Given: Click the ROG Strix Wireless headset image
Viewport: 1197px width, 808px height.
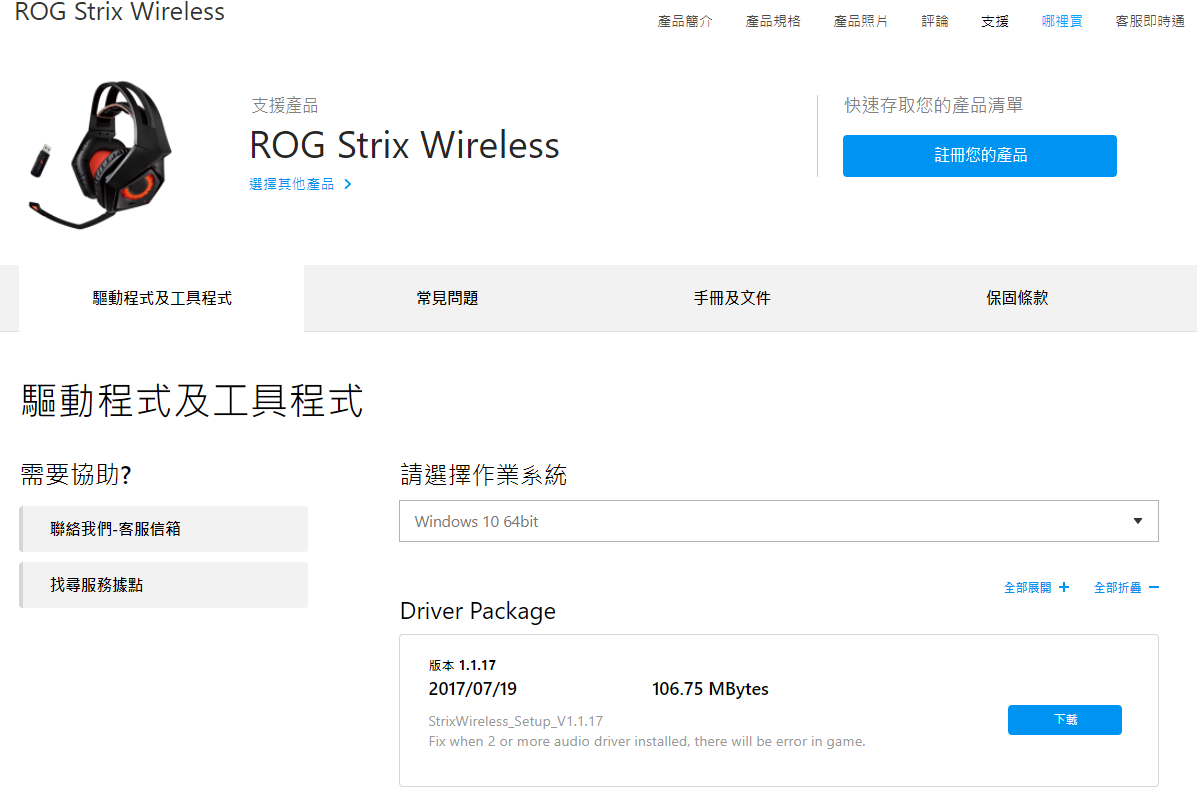Looking at the screenshot, I should [101, 154].
